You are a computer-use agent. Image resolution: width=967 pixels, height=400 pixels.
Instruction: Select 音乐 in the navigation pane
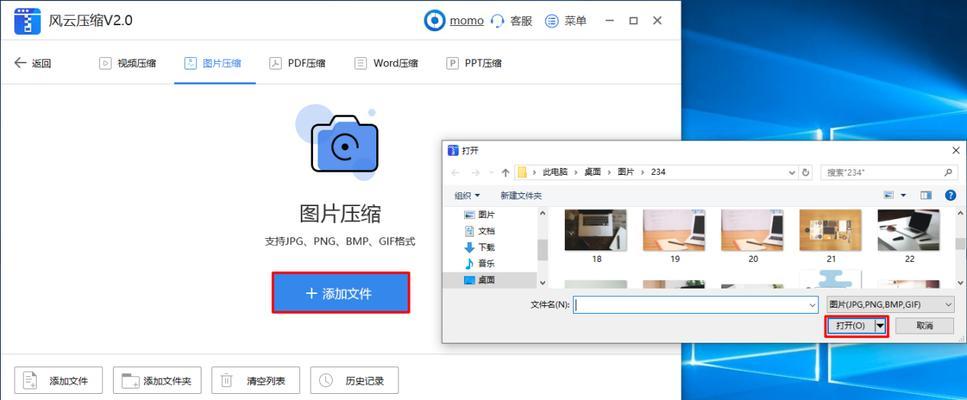click(479, 263)
